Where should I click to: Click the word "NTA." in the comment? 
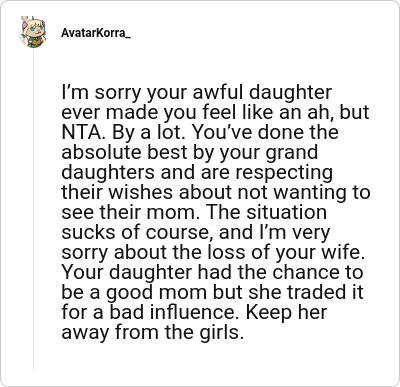pos(82,132)
